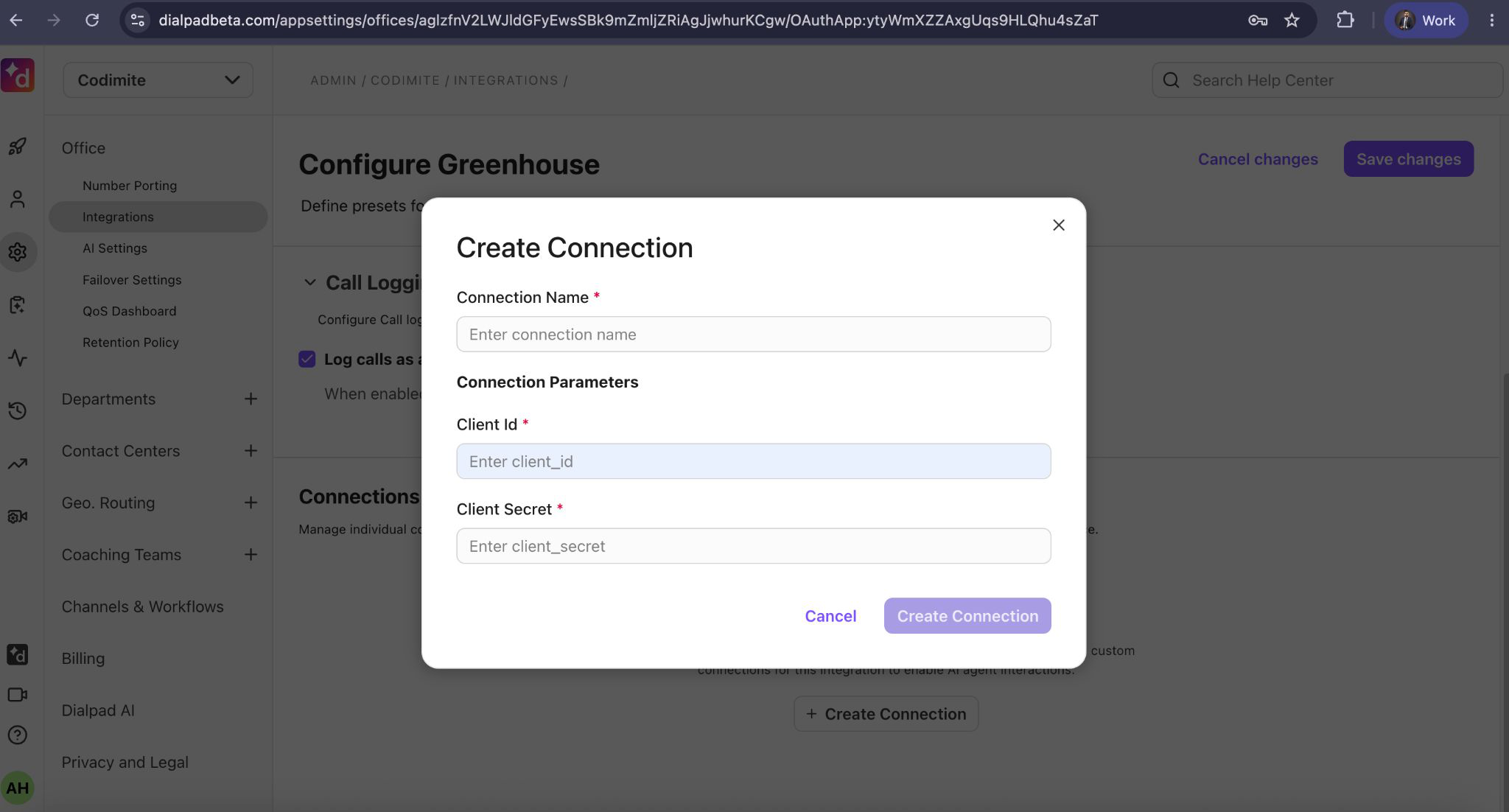Open the Dialpad app icon near bottom
The image size is (1509, 812).
click(x=18, y=654)
